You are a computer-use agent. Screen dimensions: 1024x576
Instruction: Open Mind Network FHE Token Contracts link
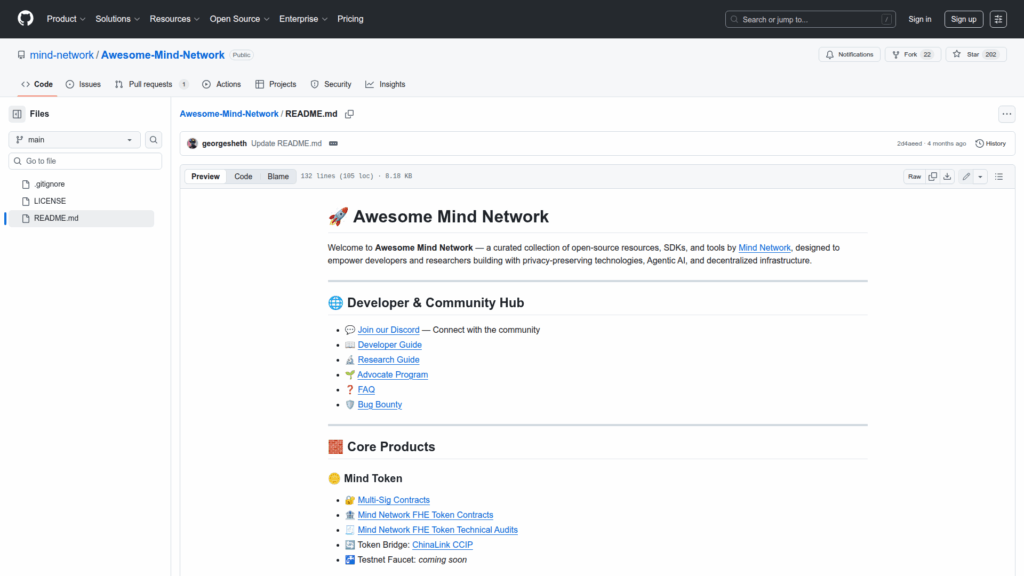(x=425, y=515)
